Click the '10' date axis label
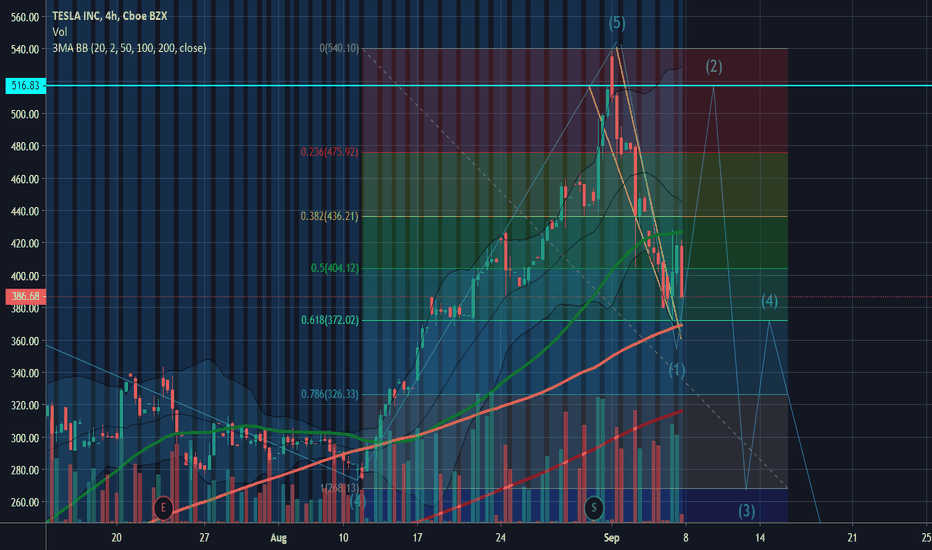 [x=344, y=538]
